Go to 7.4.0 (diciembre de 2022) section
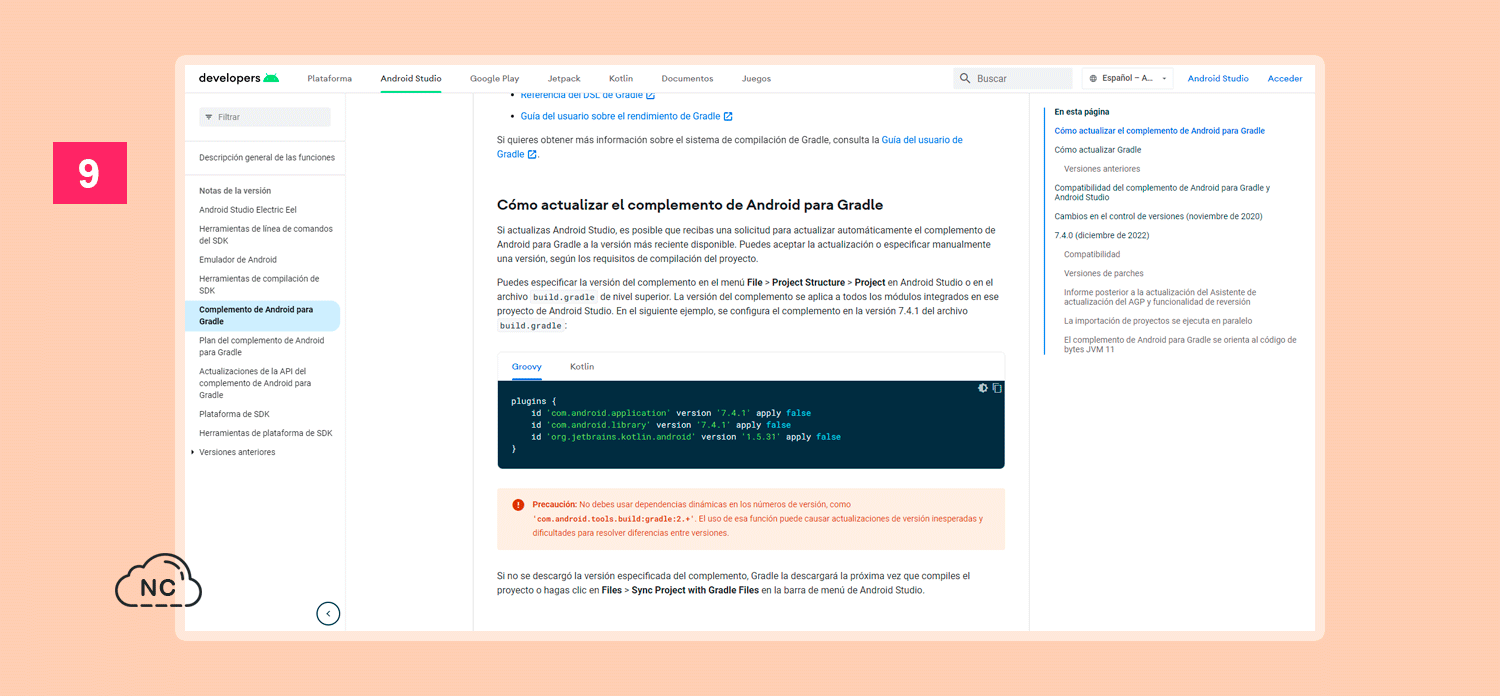Screen dimensions: 1500x696 1102,236
